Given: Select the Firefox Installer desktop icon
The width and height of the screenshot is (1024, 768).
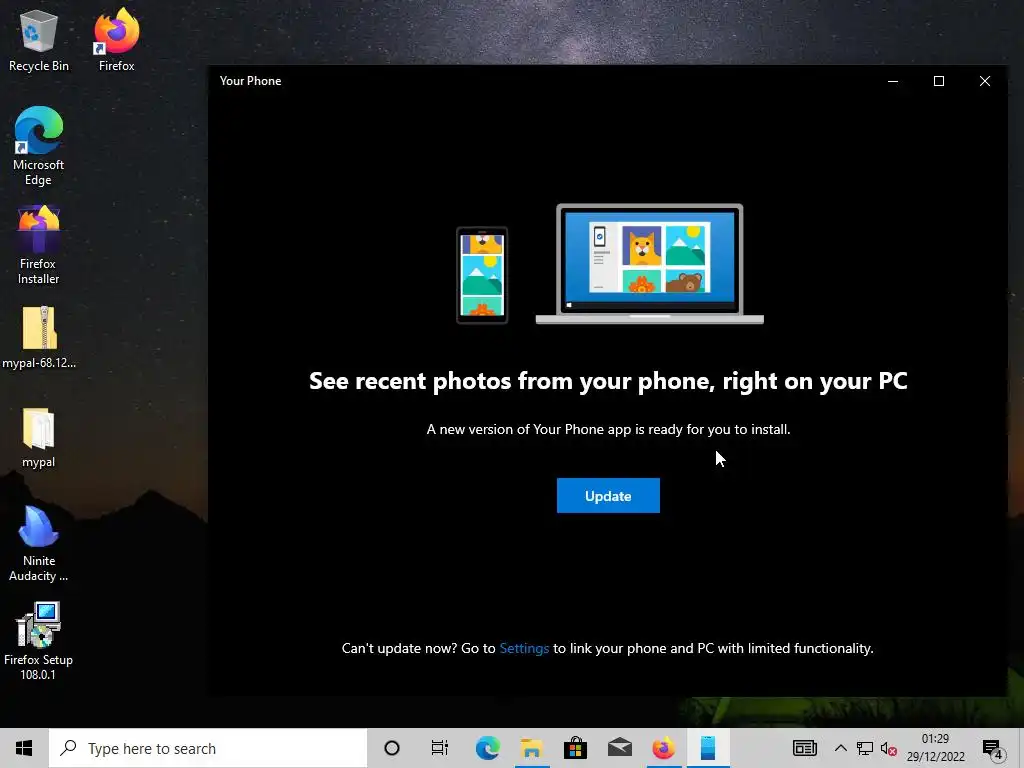Looking at the screenshot, I should point(39,245).
